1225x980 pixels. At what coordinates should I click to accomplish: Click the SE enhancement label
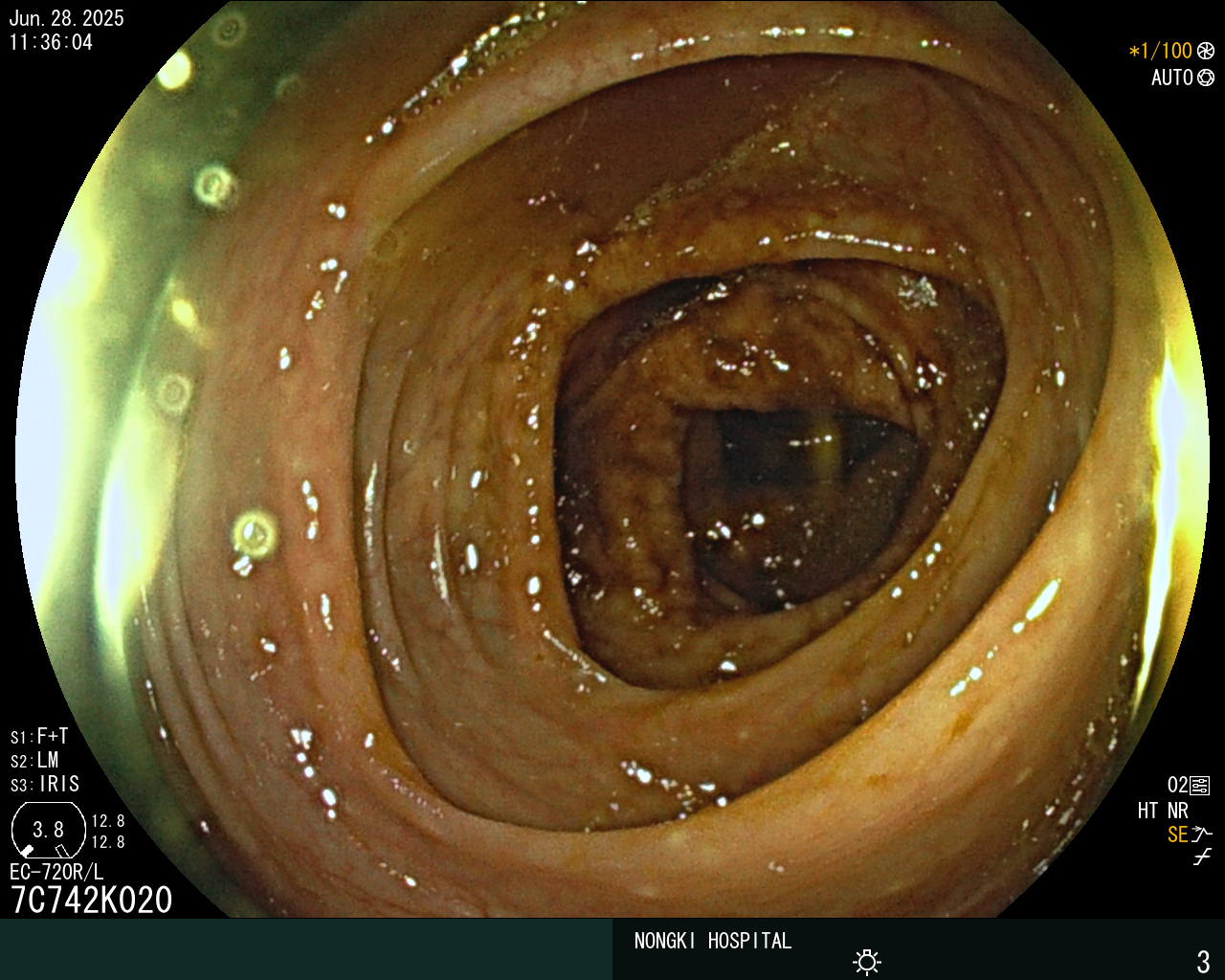click(1177, 835)
